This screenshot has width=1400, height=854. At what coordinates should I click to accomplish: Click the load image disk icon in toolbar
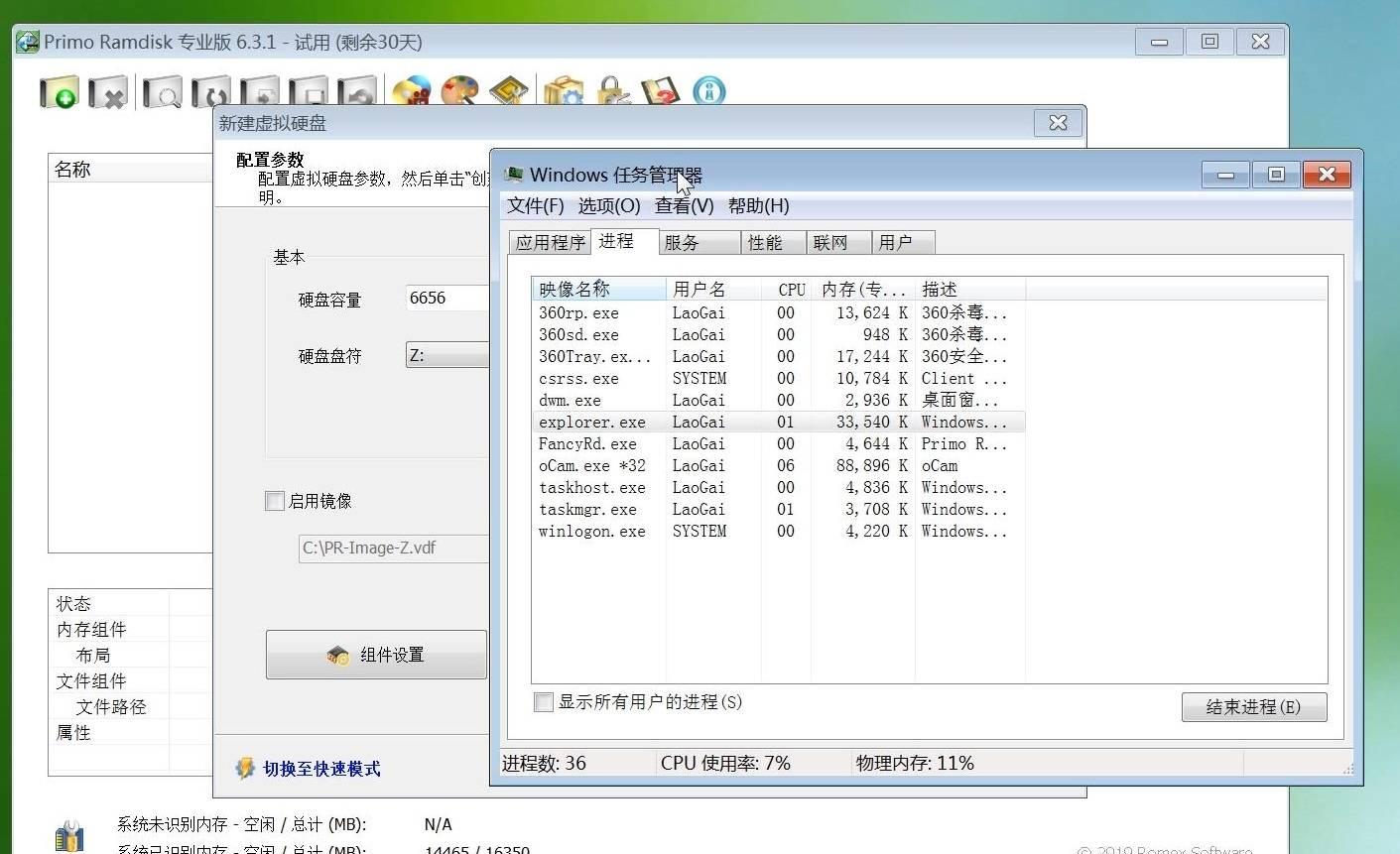260,92
